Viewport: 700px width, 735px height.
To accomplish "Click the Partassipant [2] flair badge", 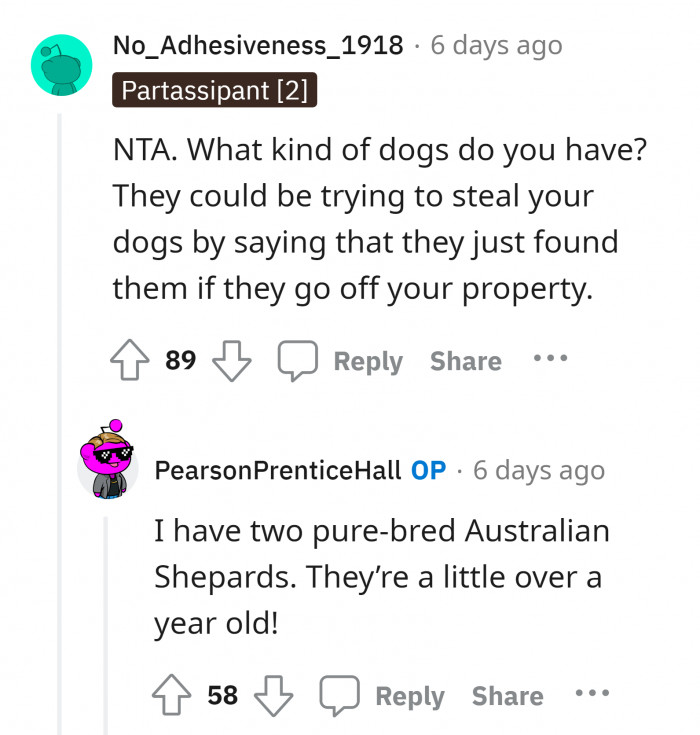I will click(x=215, y=91).
